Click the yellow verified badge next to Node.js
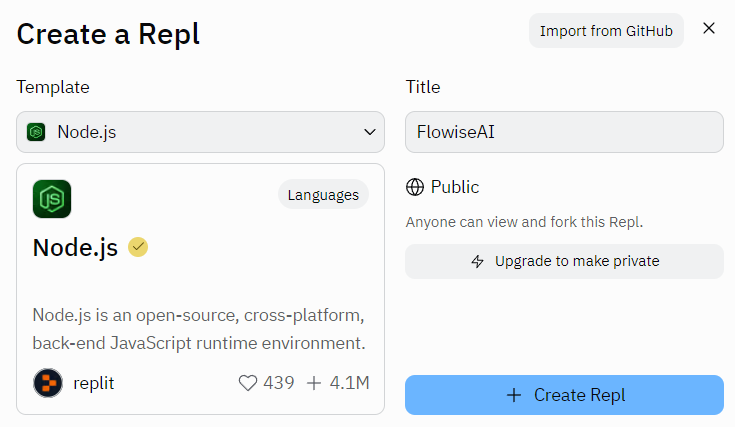This screenshot has height=427, width=735. (x=138, y=247)
